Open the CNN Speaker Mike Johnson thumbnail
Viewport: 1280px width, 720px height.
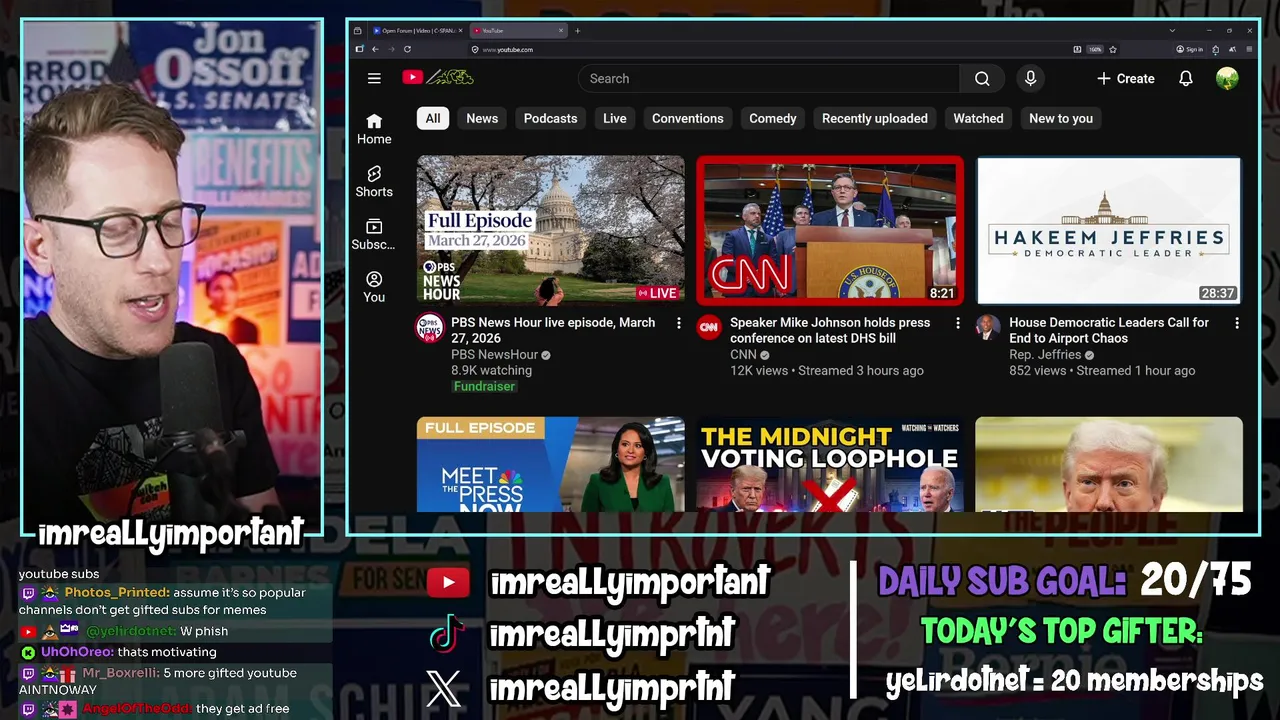click(830, 230)
